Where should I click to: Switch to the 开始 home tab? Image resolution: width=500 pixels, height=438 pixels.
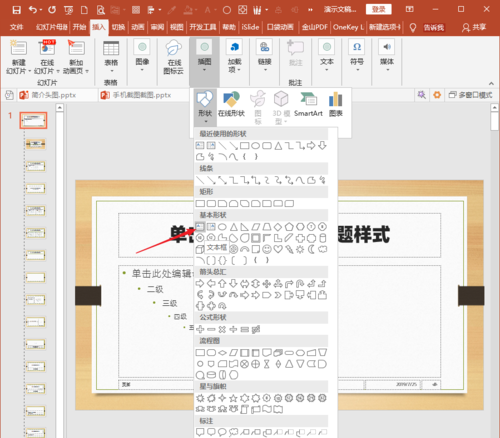79,27
